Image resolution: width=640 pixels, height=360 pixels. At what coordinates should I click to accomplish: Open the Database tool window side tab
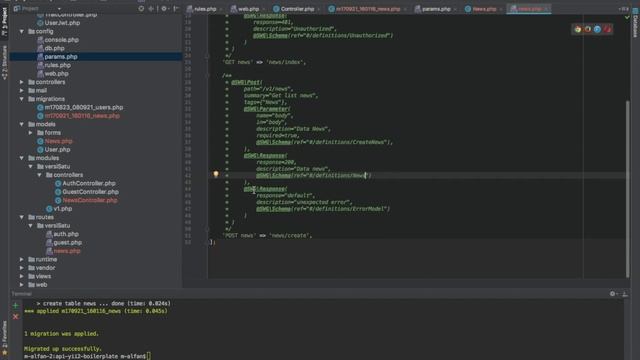coord(635,23)
